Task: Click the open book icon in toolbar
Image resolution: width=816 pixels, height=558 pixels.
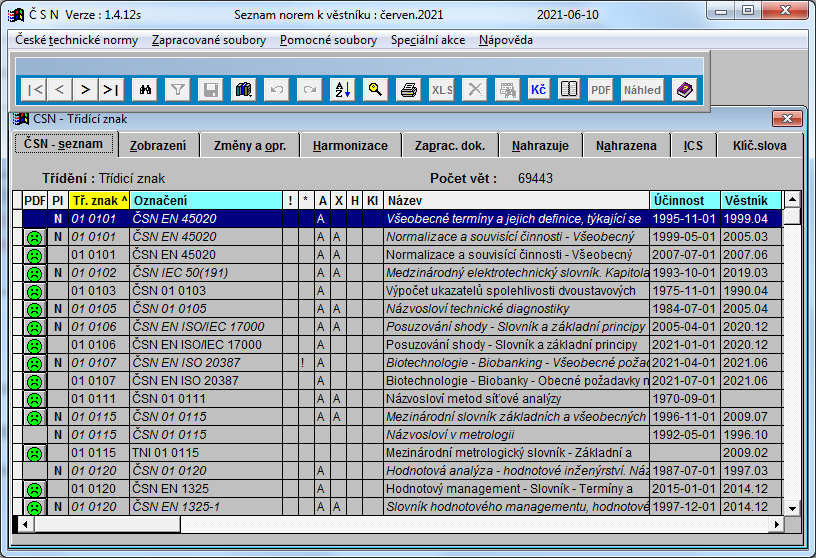Action: [x=568, y=90]
